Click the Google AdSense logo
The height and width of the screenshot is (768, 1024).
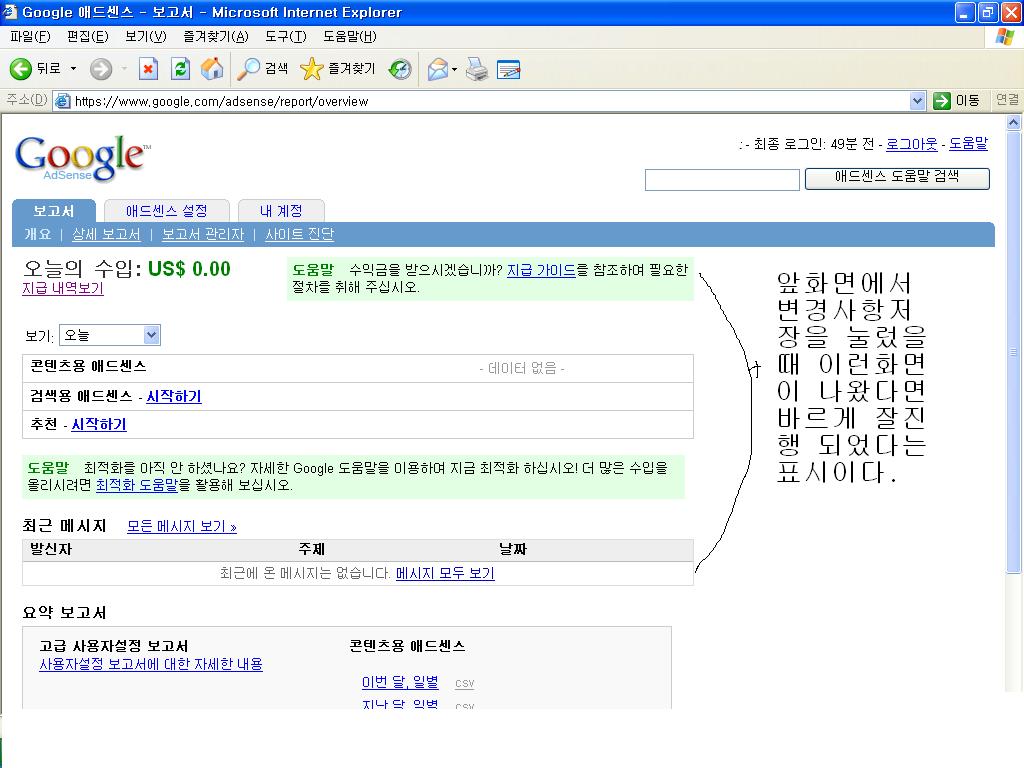coord(82,158)
